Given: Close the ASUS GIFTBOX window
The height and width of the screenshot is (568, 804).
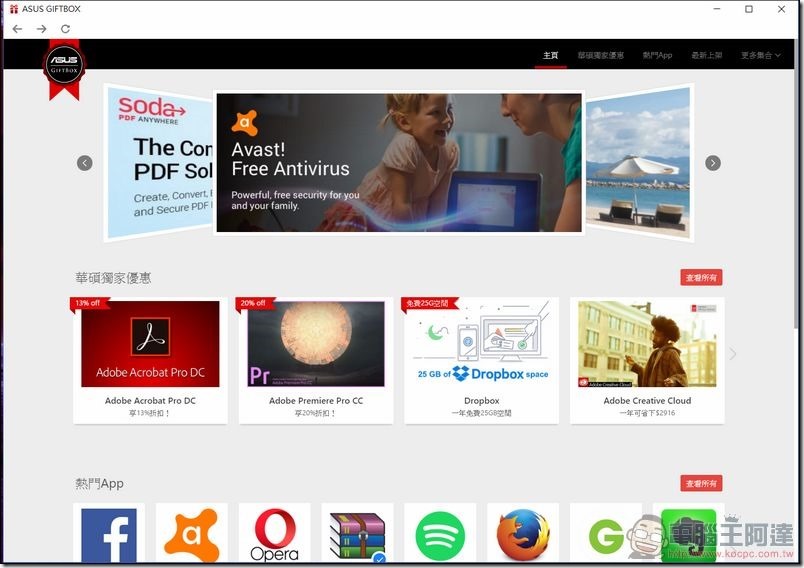Looking at the screenshot, I should point(781,9).
